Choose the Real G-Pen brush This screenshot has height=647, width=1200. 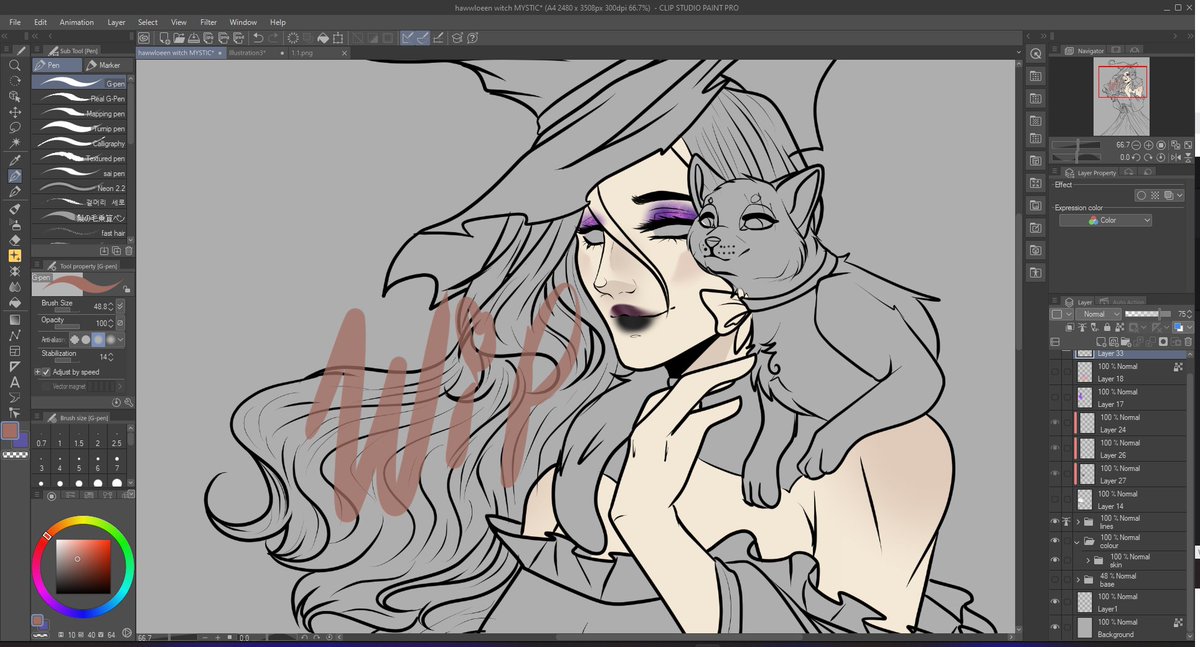coord(79,99)
